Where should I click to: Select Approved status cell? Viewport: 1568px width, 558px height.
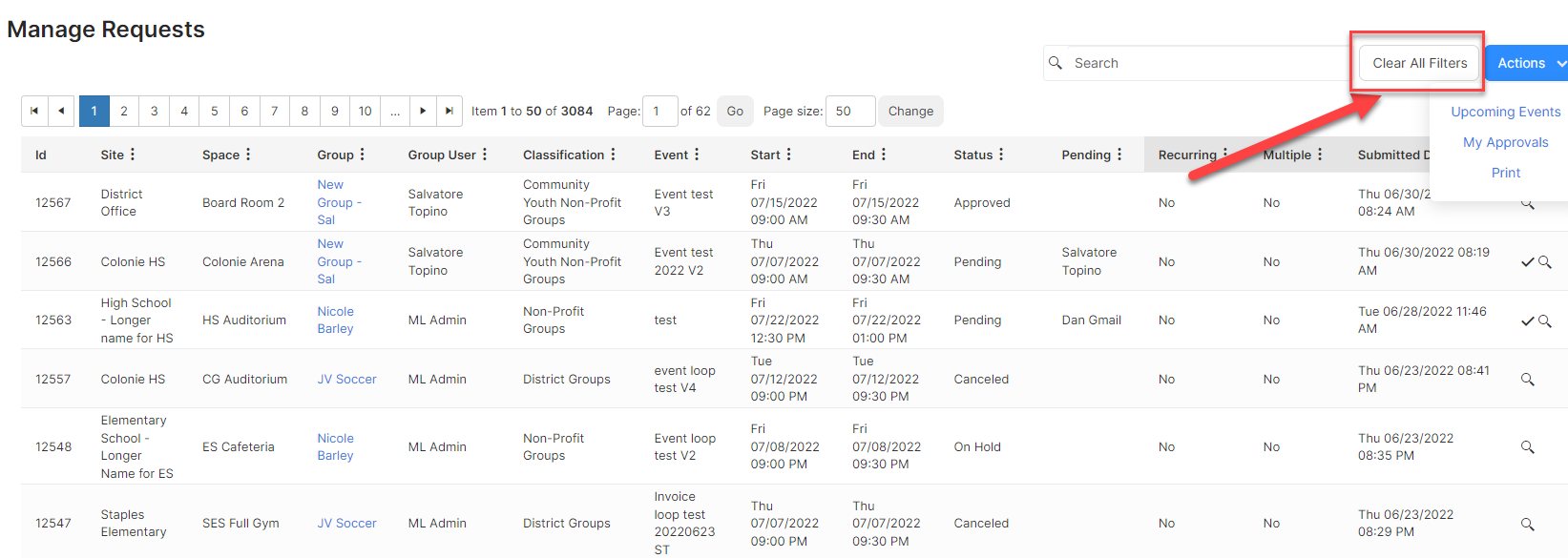click(x=982, y=203)
